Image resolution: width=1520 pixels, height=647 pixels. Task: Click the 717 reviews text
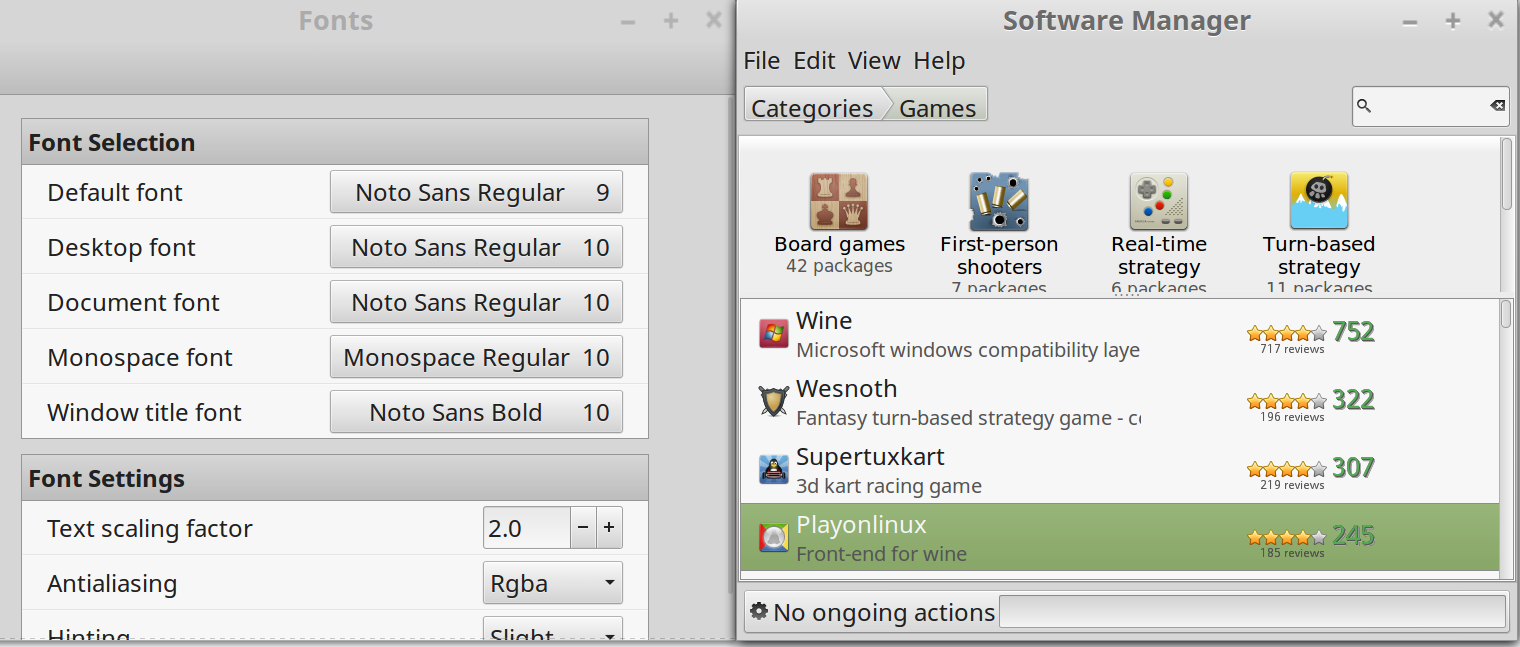(x=1292, y=349)
